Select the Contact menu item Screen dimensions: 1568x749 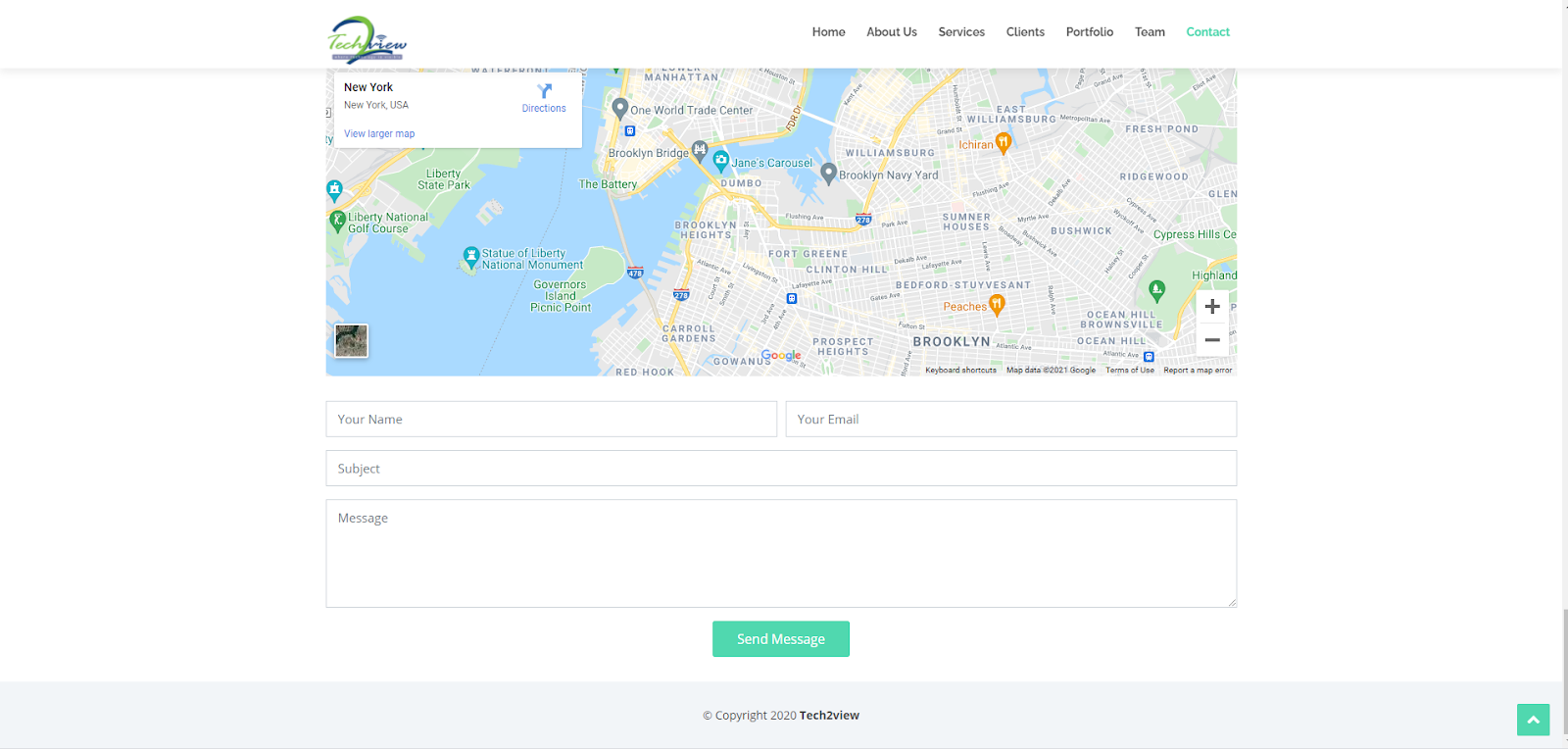coord(1207,32)
